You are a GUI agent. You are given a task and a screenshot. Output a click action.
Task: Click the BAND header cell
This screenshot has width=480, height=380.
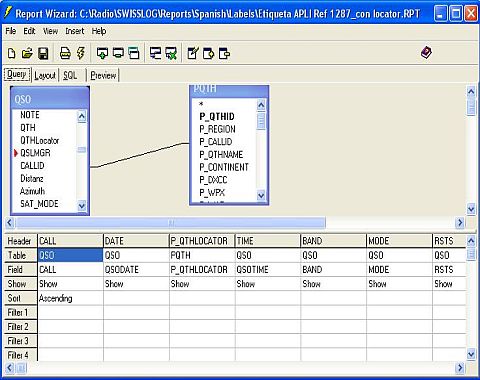click(333, 241)
